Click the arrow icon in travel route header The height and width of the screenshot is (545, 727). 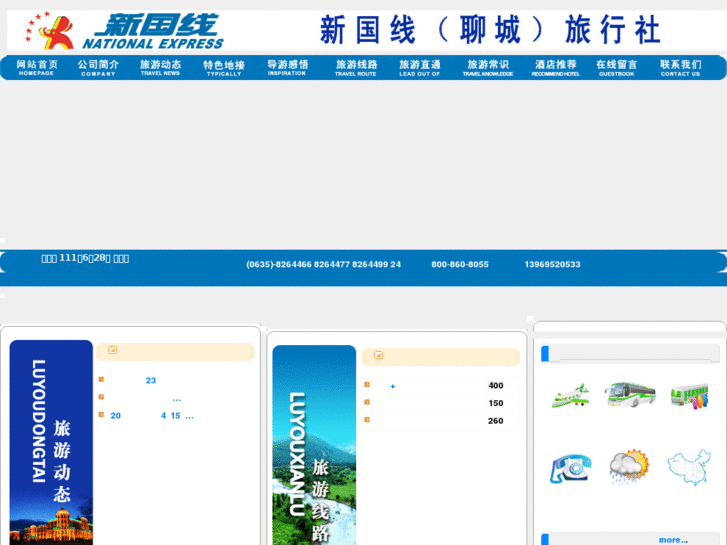(x=378, y=355)
